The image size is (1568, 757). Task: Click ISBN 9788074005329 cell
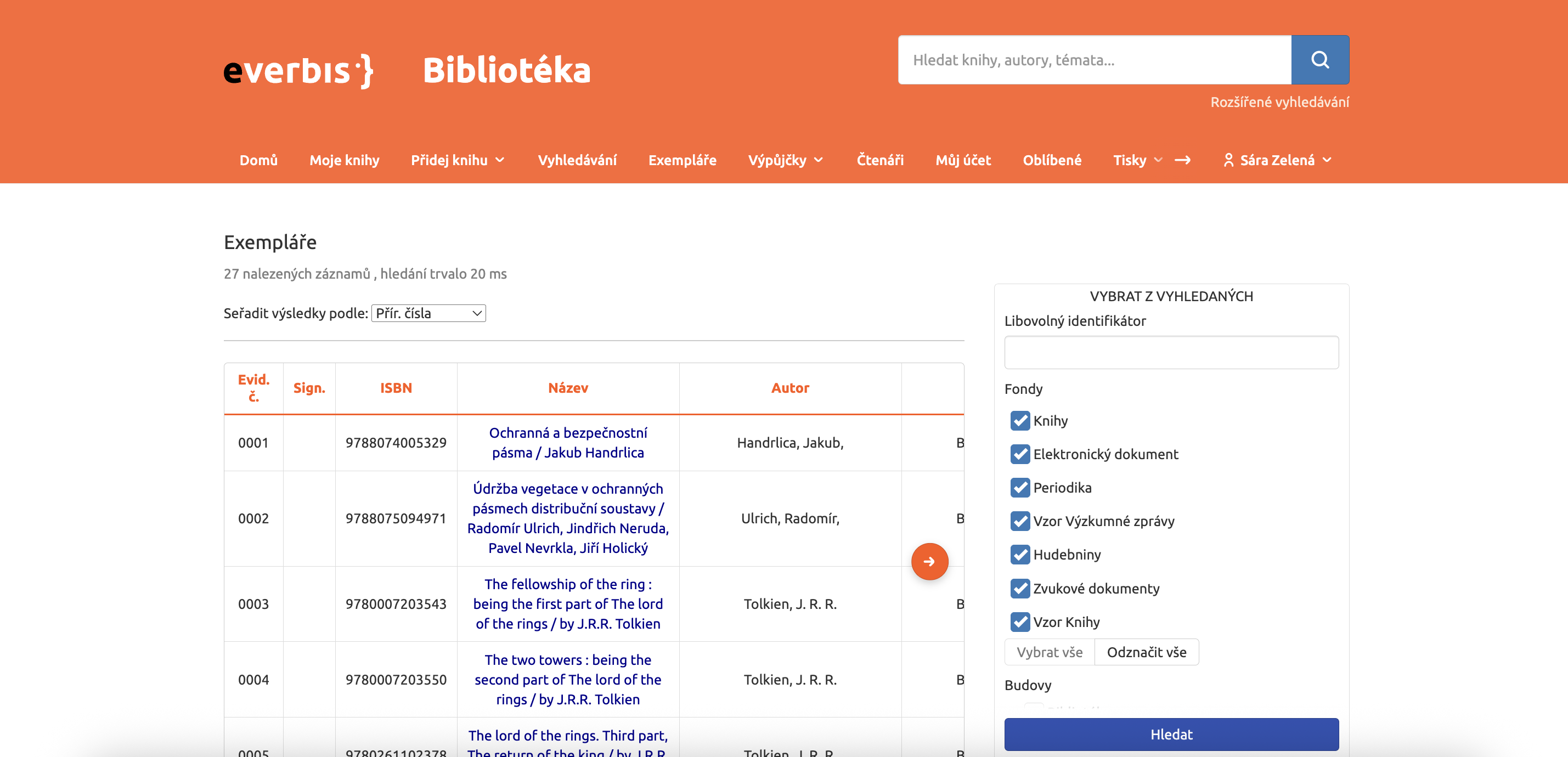pos(396,442)
